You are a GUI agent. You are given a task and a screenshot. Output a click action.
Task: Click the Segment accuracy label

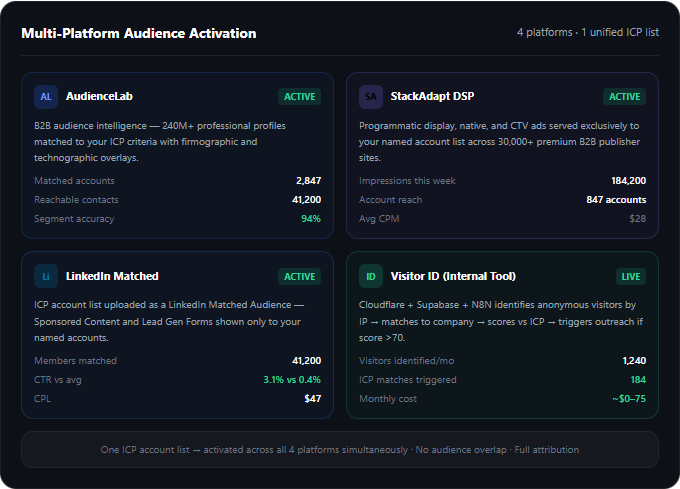coord(74,219)
